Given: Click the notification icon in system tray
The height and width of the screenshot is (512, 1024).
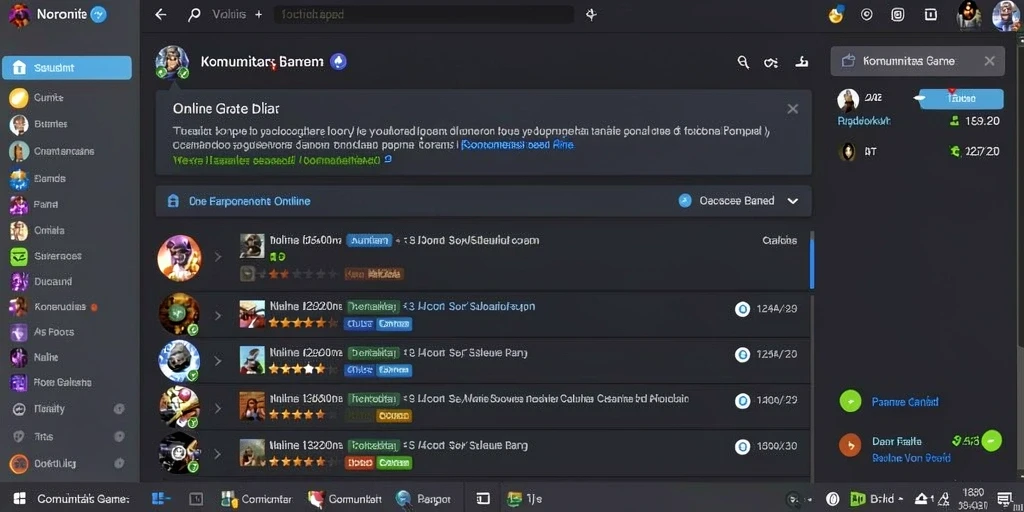Looking at the screenshot, I should click(x=1005, y=499).
